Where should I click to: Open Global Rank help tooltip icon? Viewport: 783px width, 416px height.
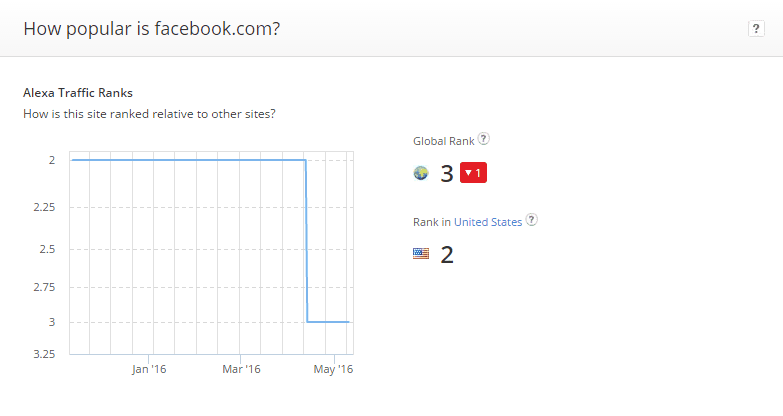(483, 139)
